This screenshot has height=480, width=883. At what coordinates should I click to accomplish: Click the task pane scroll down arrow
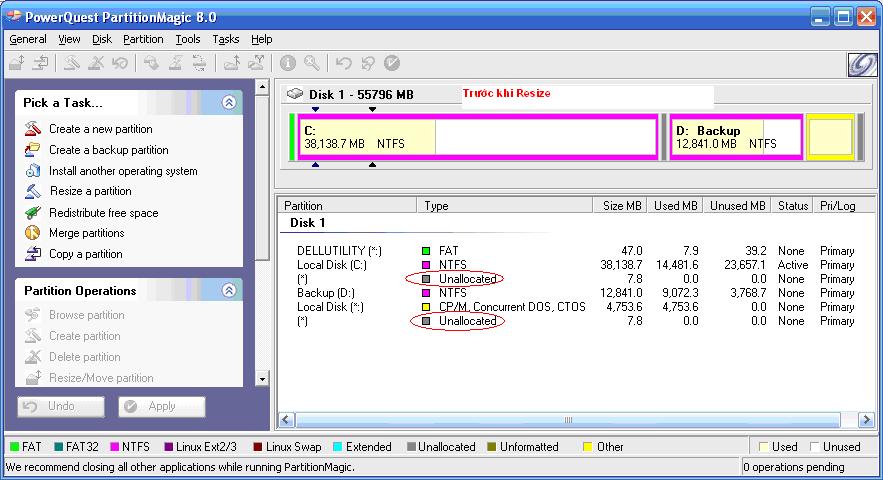pyautogui.click(x=263, y=379)
